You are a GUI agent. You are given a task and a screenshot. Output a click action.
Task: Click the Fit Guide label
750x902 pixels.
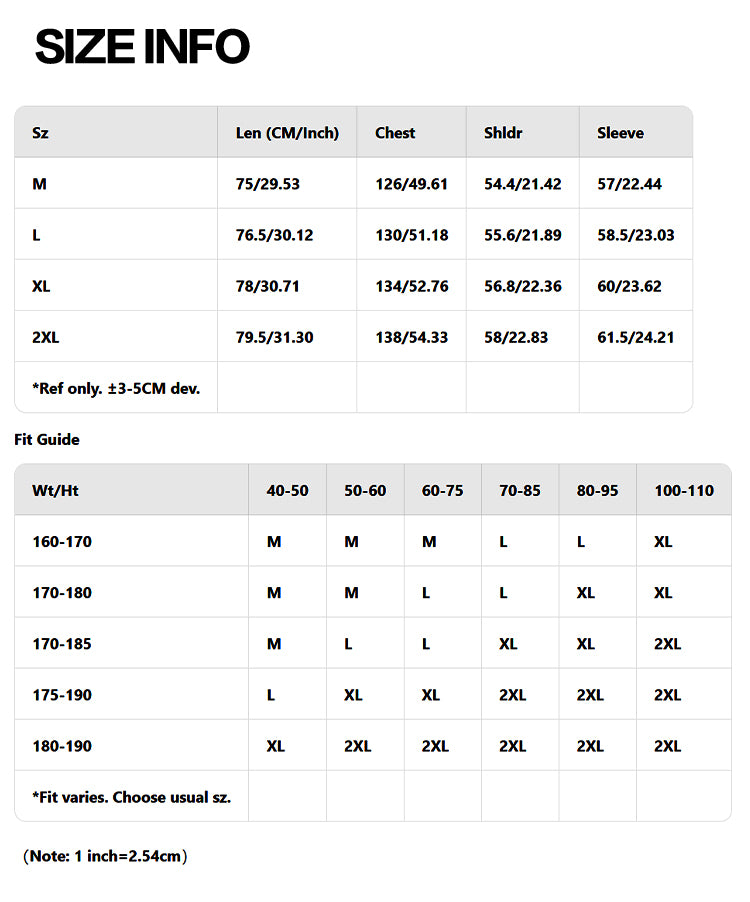(x=47, y=439)
